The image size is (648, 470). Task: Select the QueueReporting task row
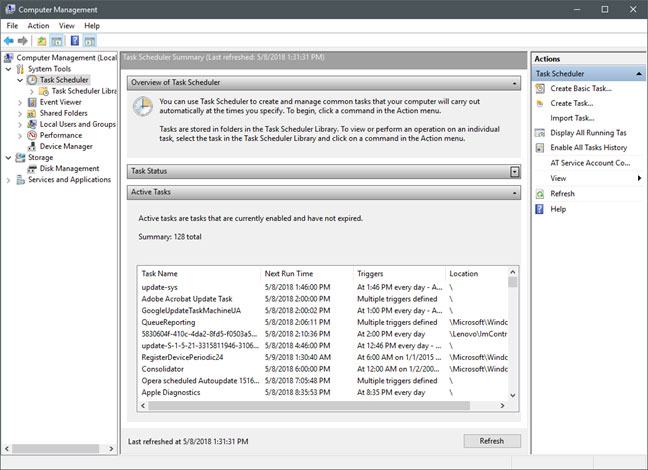[x=324, y=322]
